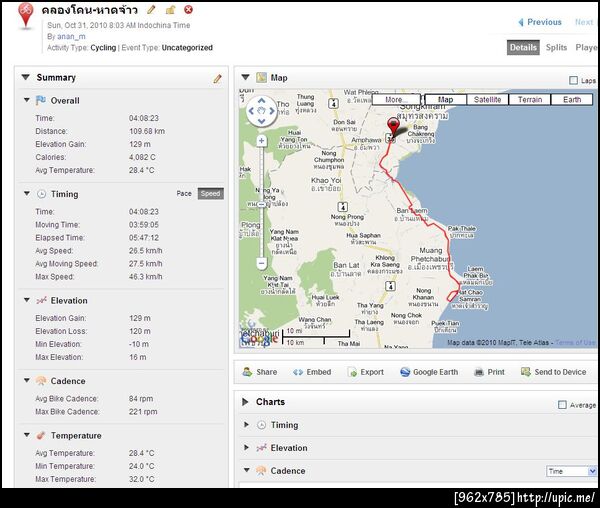Screen dimensions: 600x508
Task: Click the Uncategorized event type value
Action: tap(187, 48)
